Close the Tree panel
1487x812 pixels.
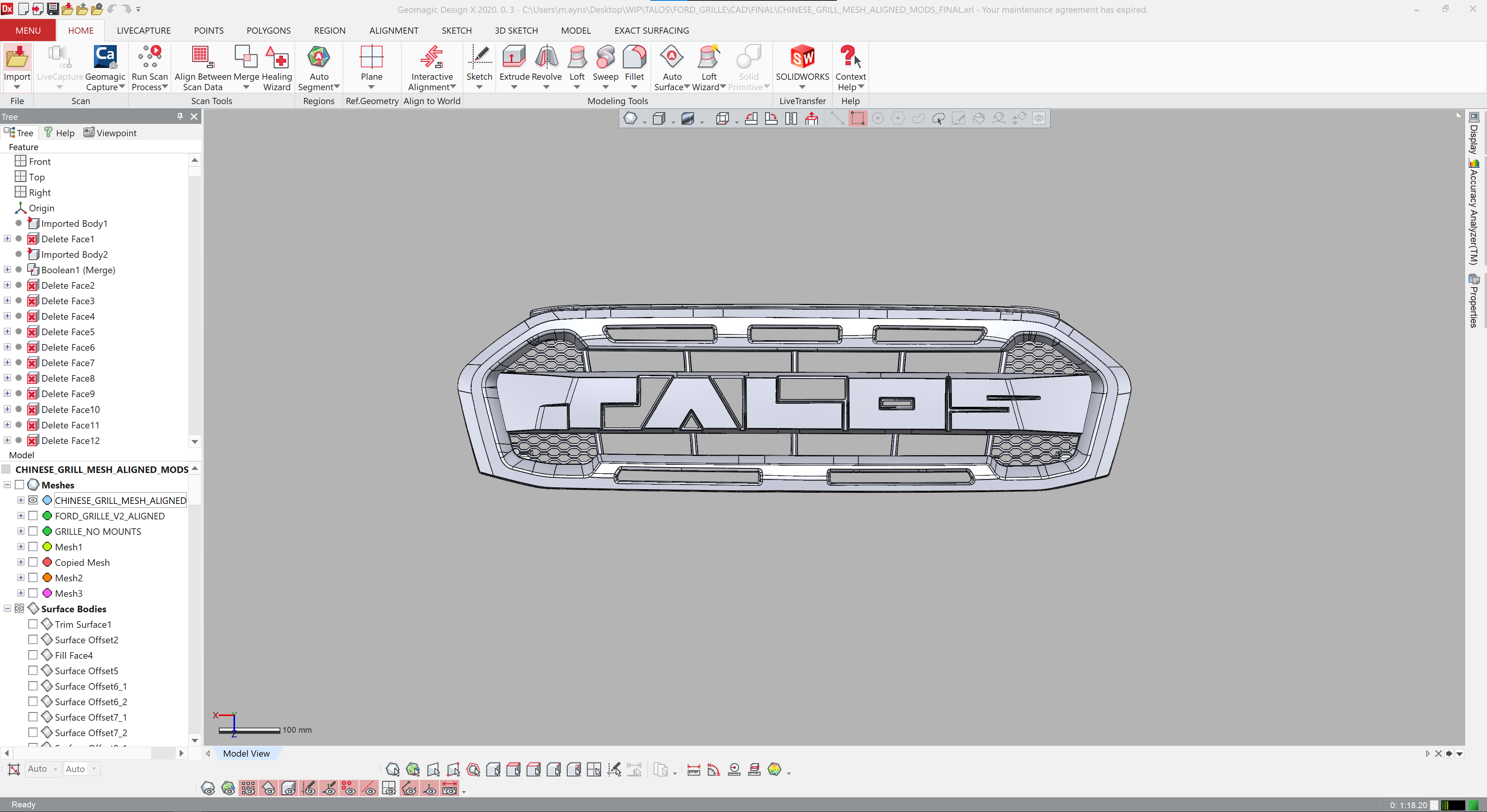point(194,116)
